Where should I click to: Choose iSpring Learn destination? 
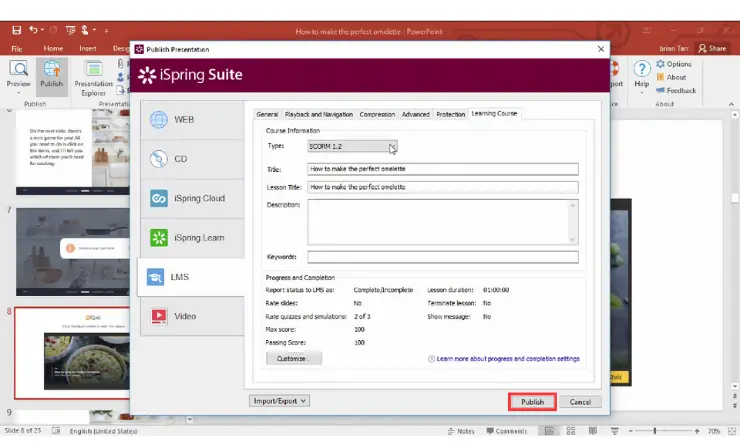click(x=193, y=238)
